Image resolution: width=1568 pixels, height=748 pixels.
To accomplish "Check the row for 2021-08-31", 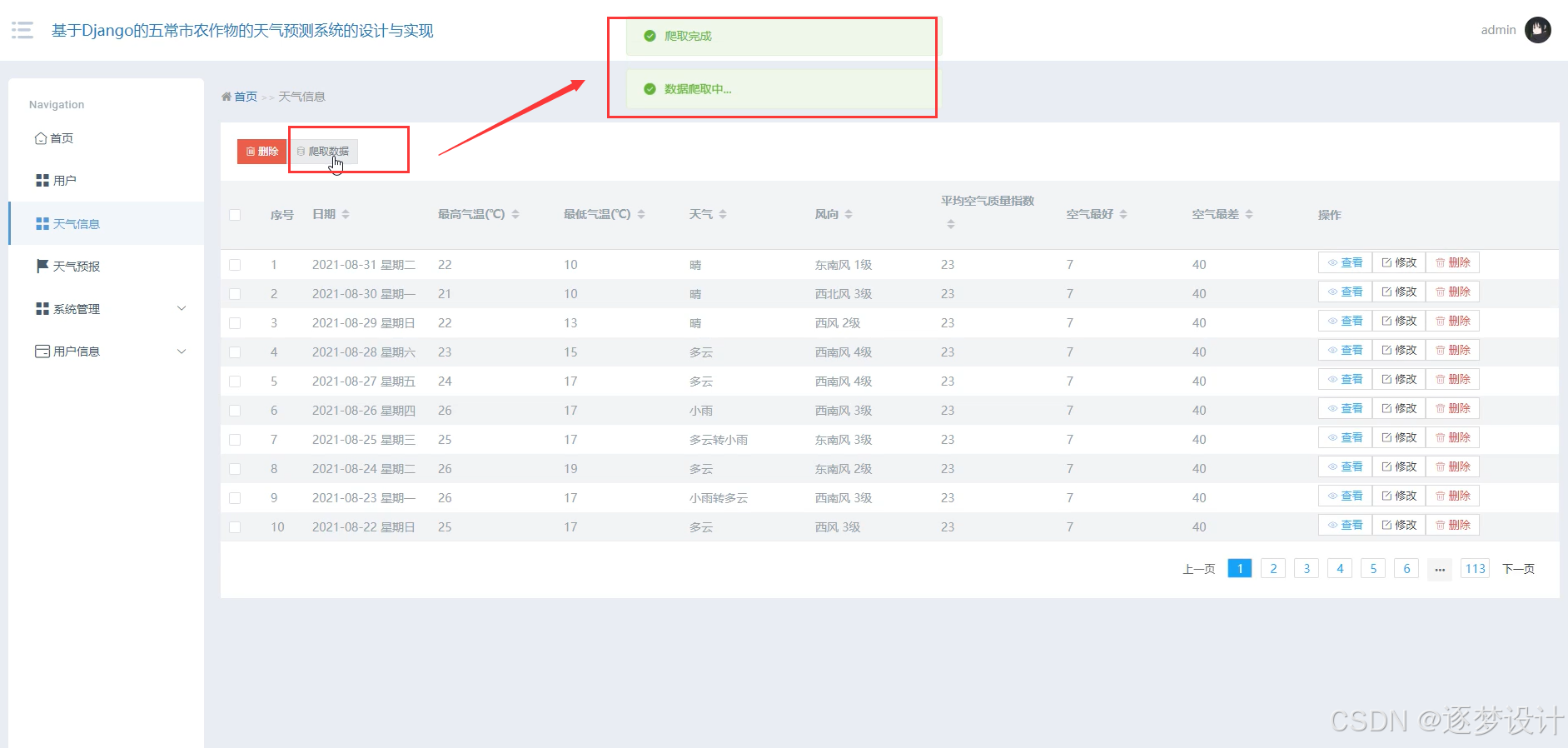I will (235, 265).
